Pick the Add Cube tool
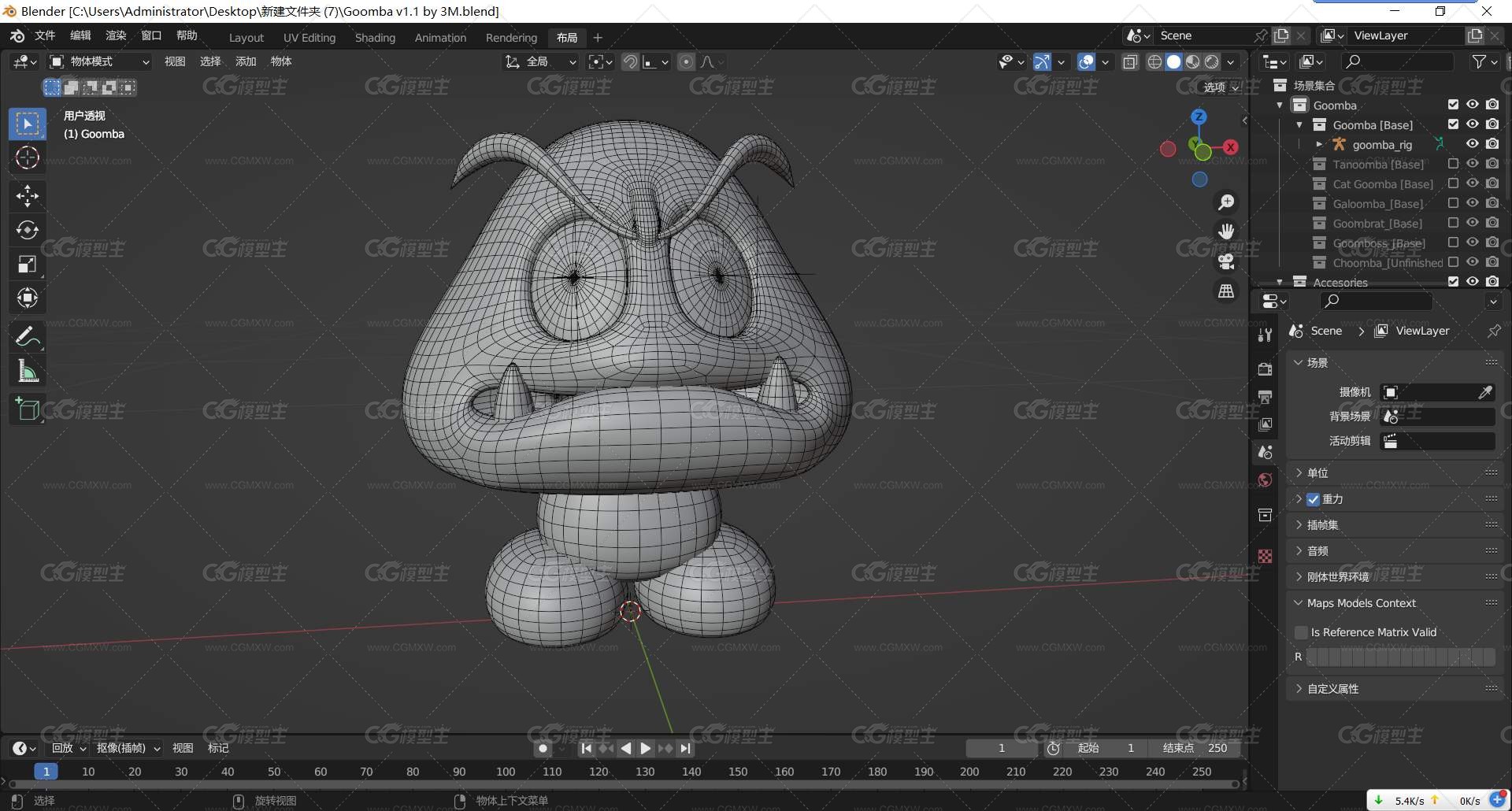This screenshot has height=811, width=1512. tap(28, 409)
